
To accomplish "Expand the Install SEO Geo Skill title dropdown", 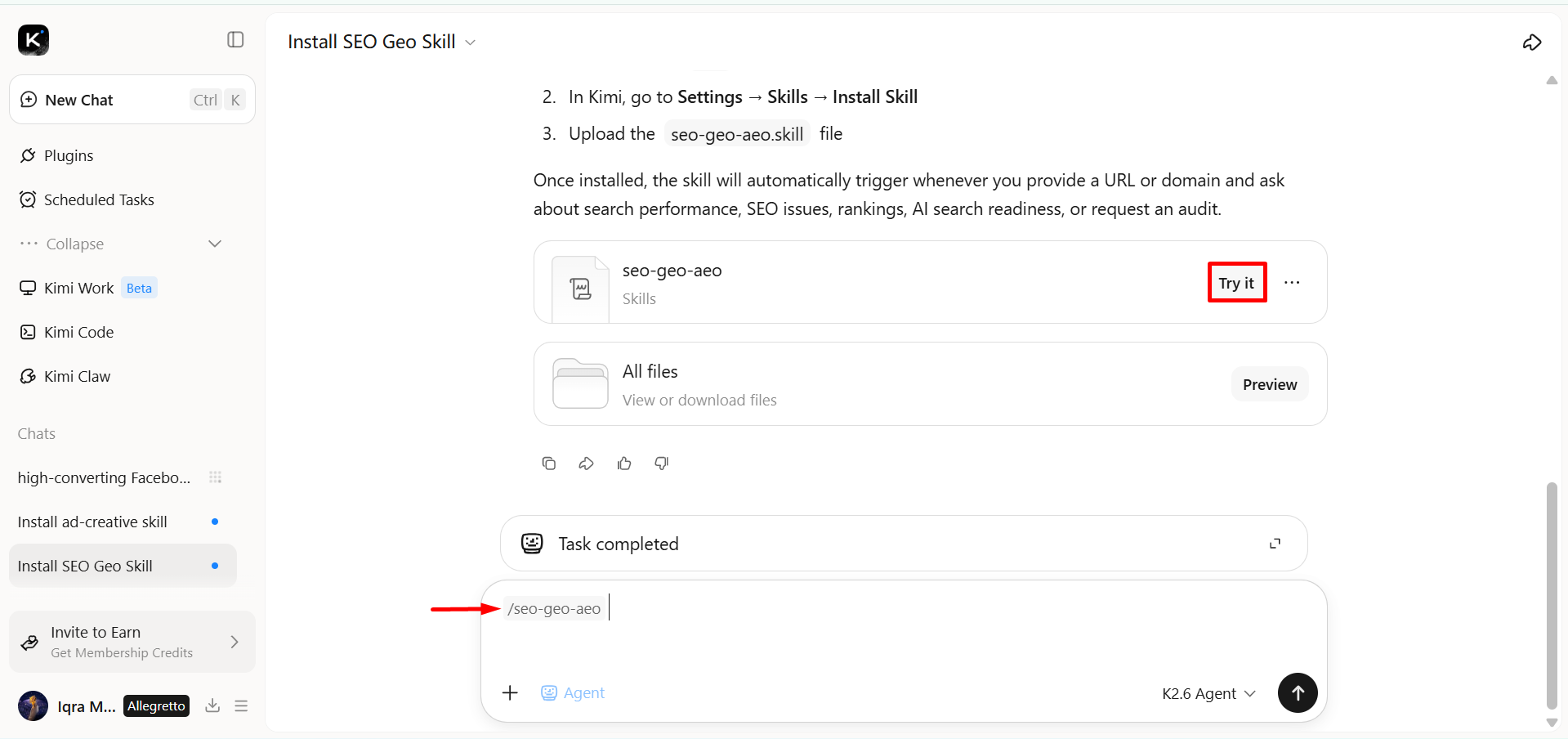I will click(470, 43).
